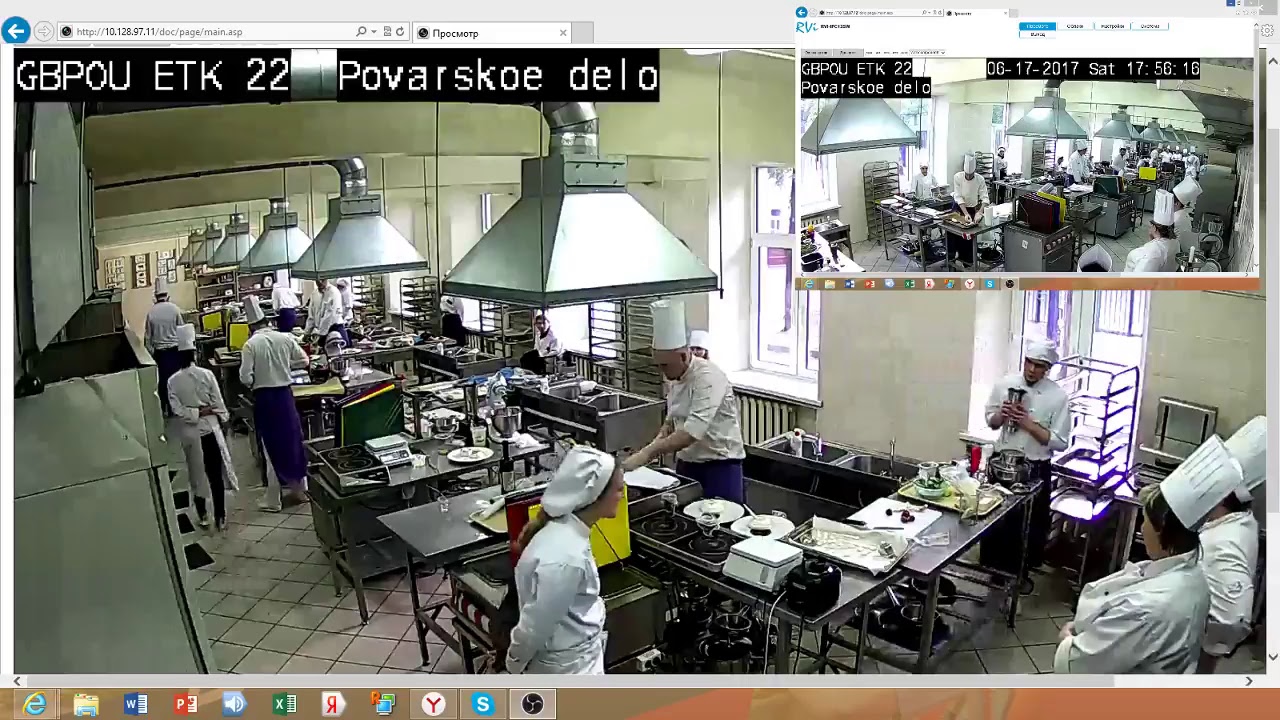The image size is (1280, 720).
Task: Launch Skype from the taskbar
Action: [x=482, y=705]
